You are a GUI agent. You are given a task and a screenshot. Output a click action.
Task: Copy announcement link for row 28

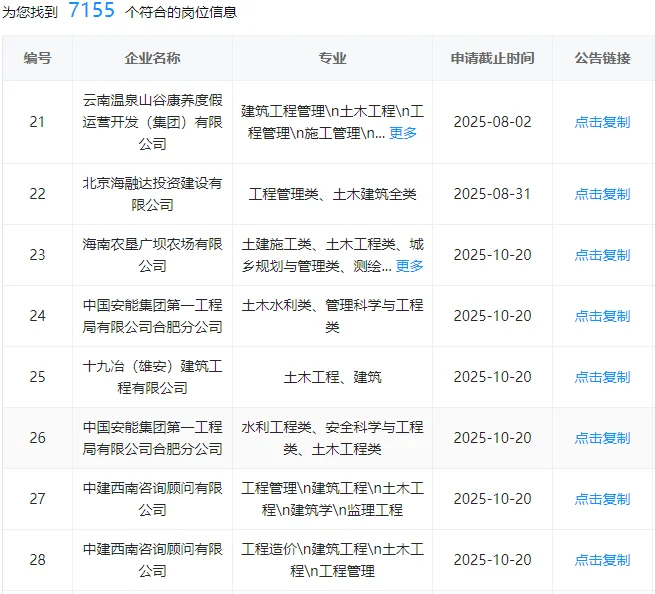[x=602, y=560]
